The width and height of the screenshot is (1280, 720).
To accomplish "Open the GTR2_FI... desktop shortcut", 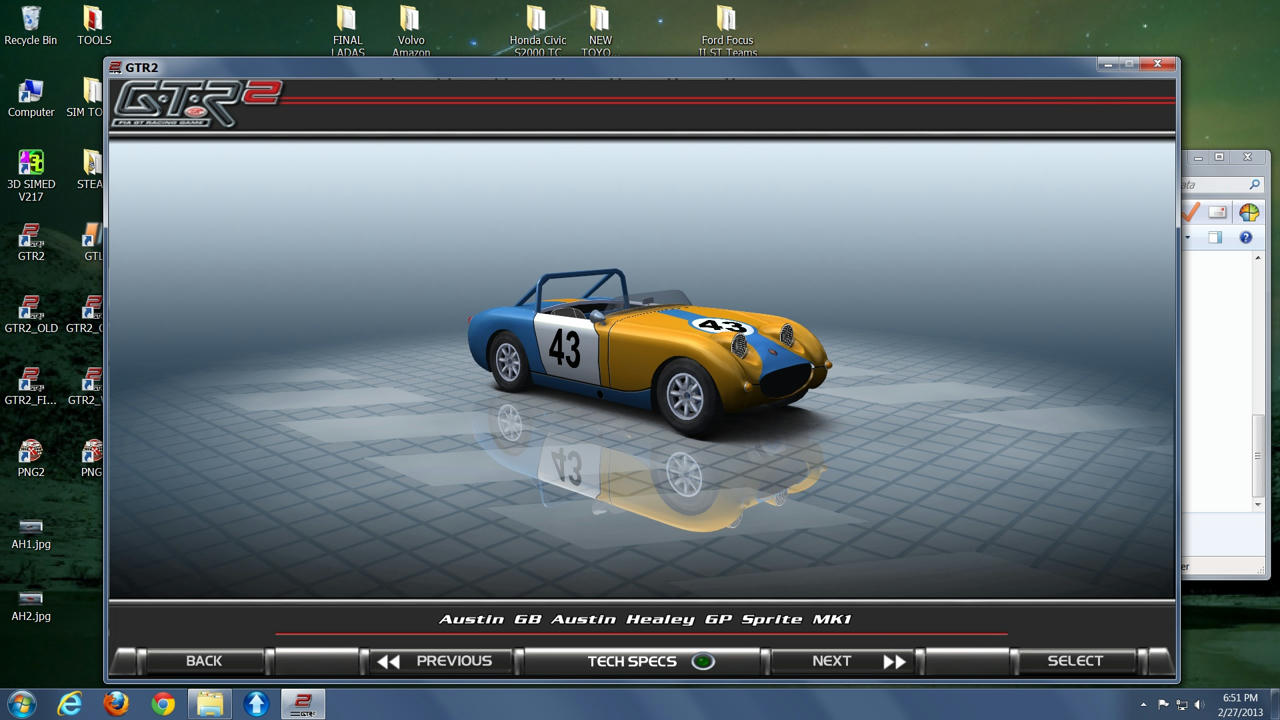I will coord(31,386).
